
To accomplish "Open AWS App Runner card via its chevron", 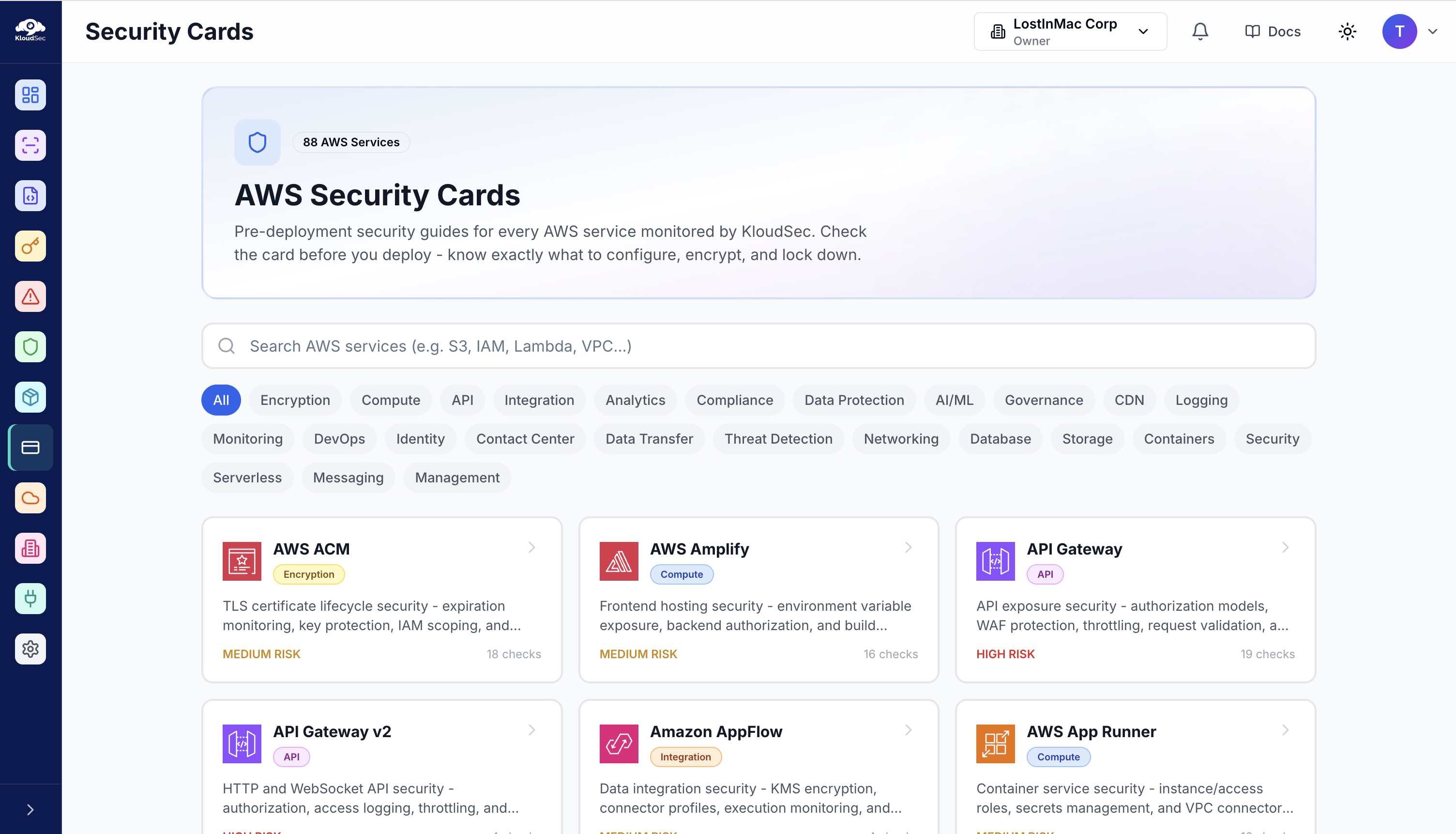I will pos(1286,730).
